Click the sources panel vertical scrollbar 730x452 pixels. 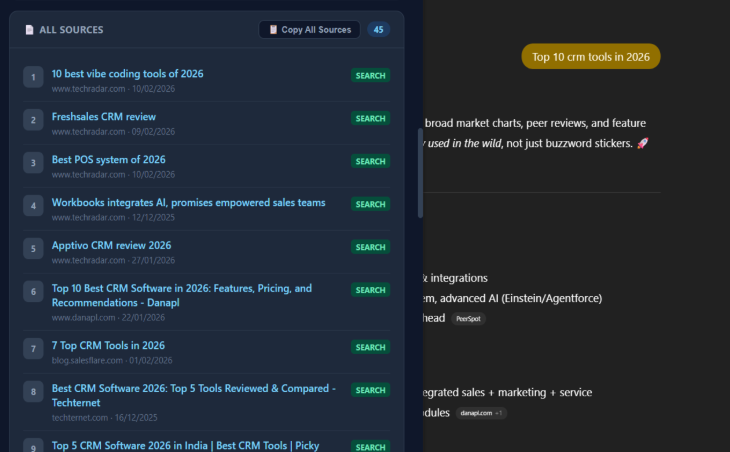point(420,174)
